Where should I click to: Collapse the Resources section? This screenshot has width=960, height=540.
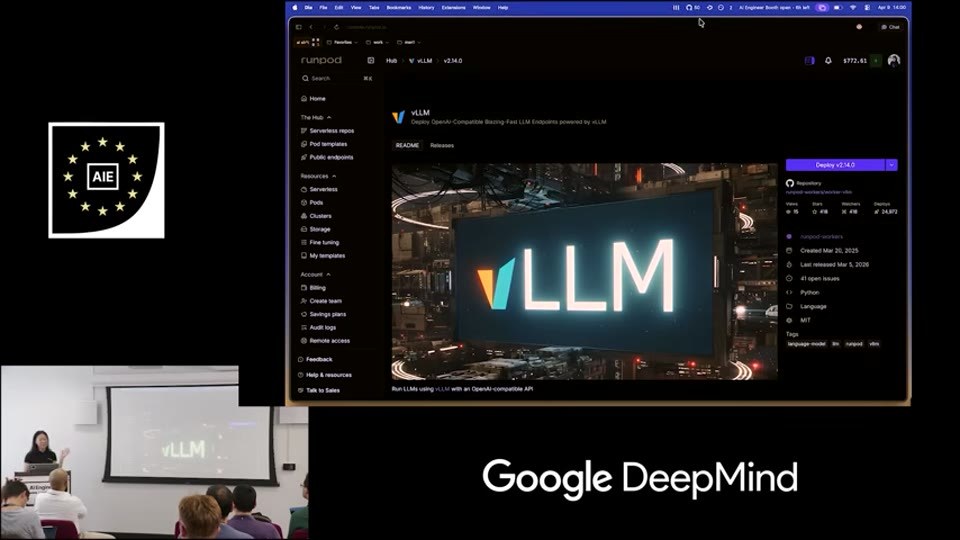pos(318,176)
